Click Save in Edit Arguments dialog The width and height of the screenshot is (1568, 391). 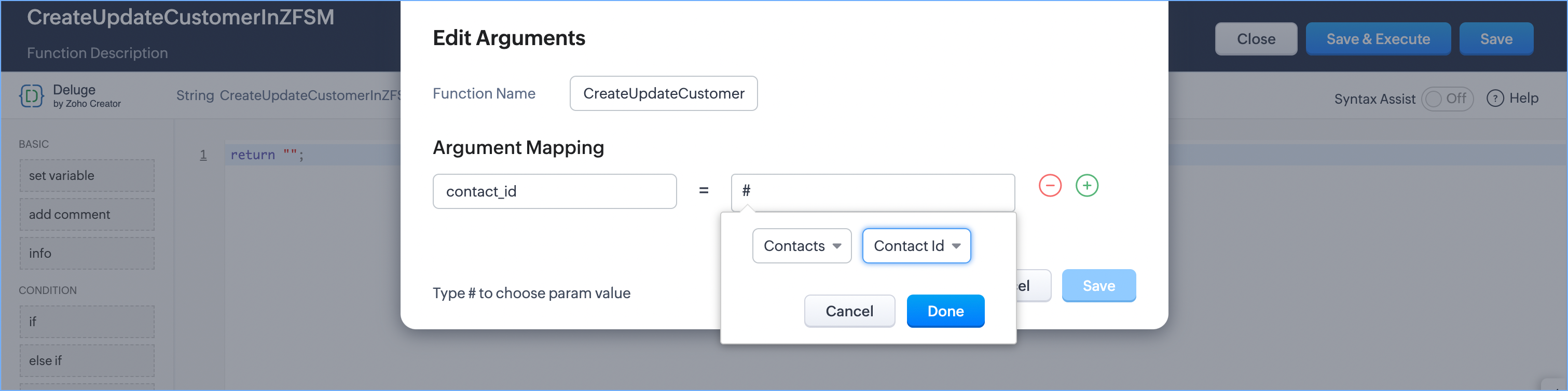click(1098, 286)
